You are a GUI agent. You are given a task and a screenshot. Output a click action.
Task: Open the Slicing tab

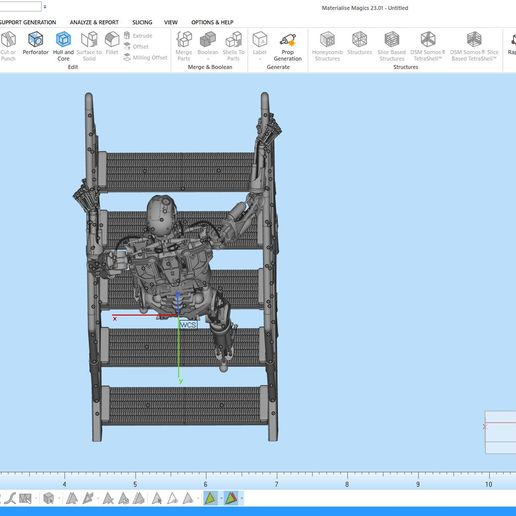click(x=142, y=22)
